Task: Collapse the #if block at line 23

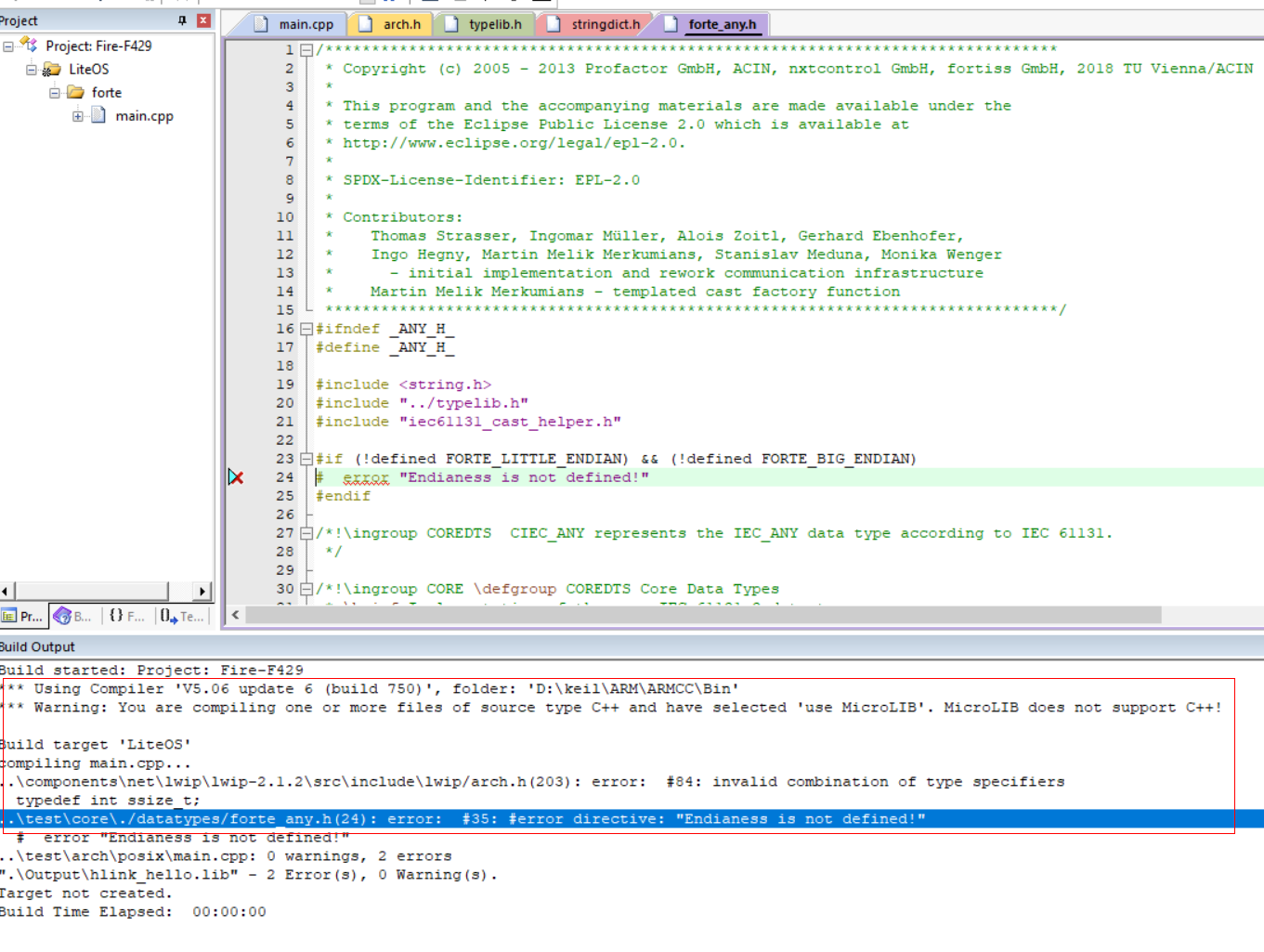Action: [x=306, y=459]
